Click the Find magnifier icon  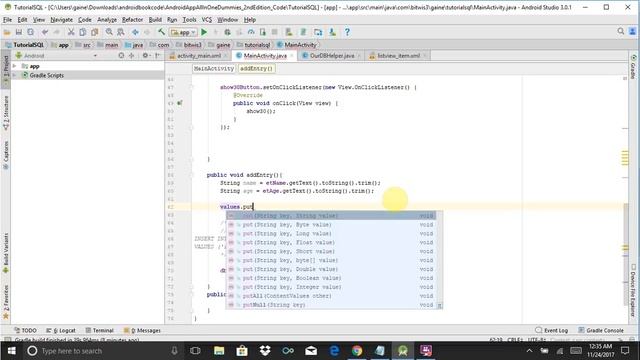click(109, 32)
